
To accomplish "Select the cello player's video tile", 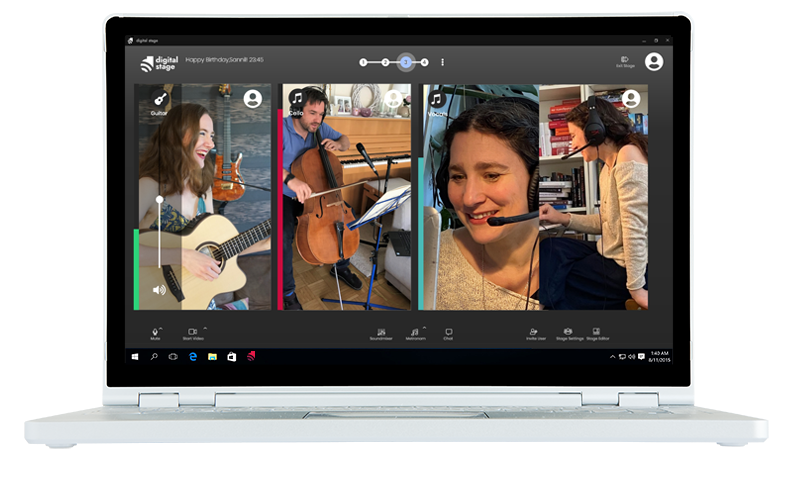I will coord(344,197).
